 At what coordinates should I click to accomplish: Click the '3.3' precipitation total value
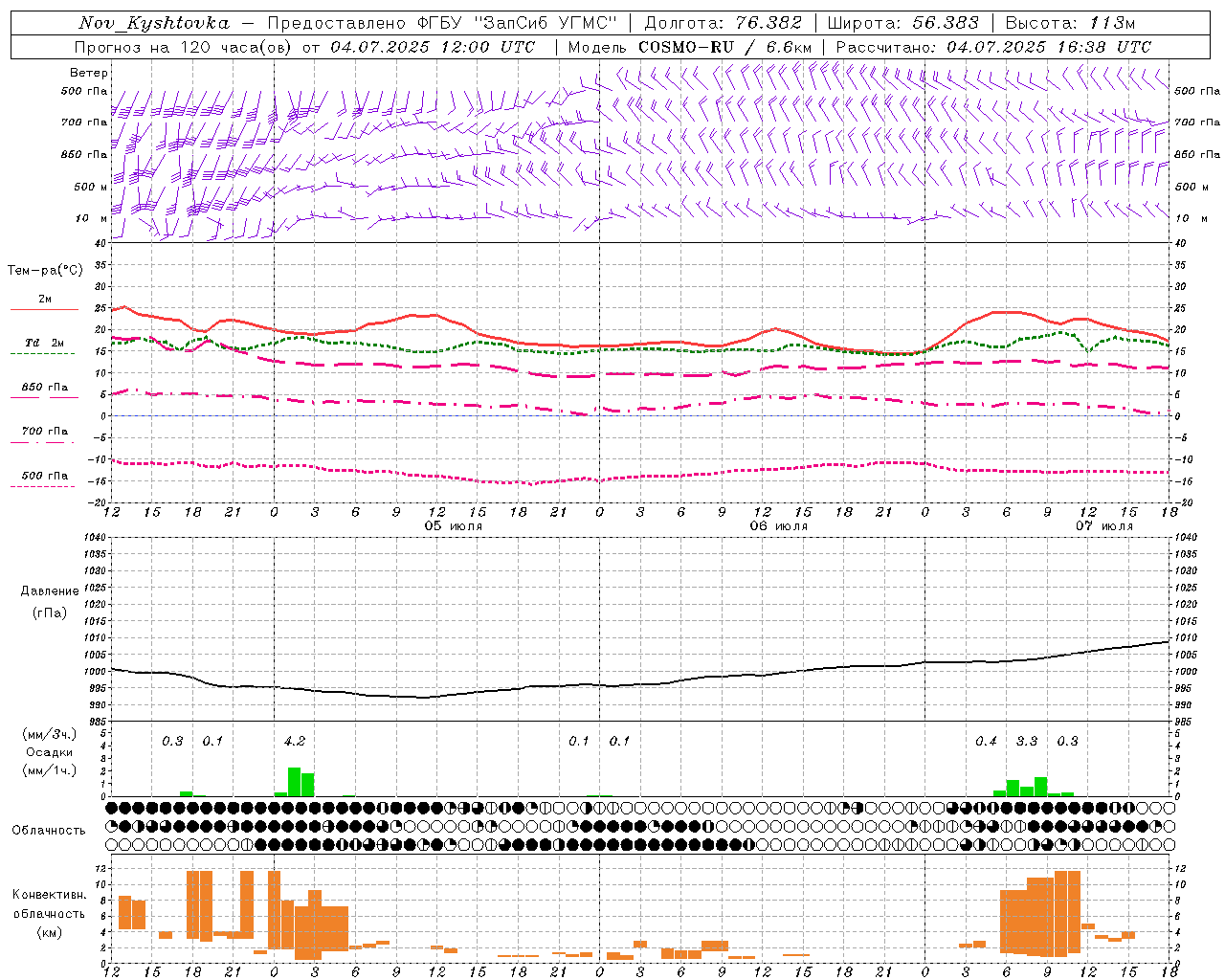click(1027, 741)
